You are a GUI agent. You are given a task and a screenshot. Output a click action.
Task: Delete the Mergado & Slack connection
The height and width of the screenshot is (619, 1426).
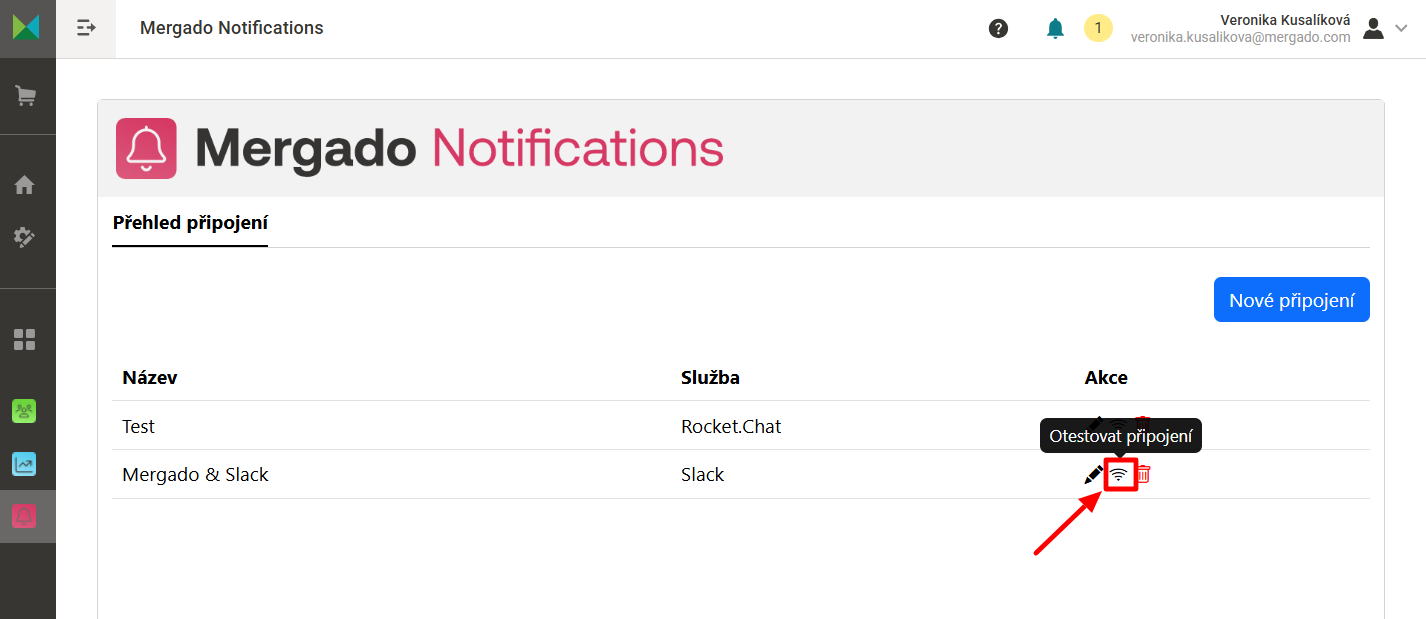(1144, 475)
